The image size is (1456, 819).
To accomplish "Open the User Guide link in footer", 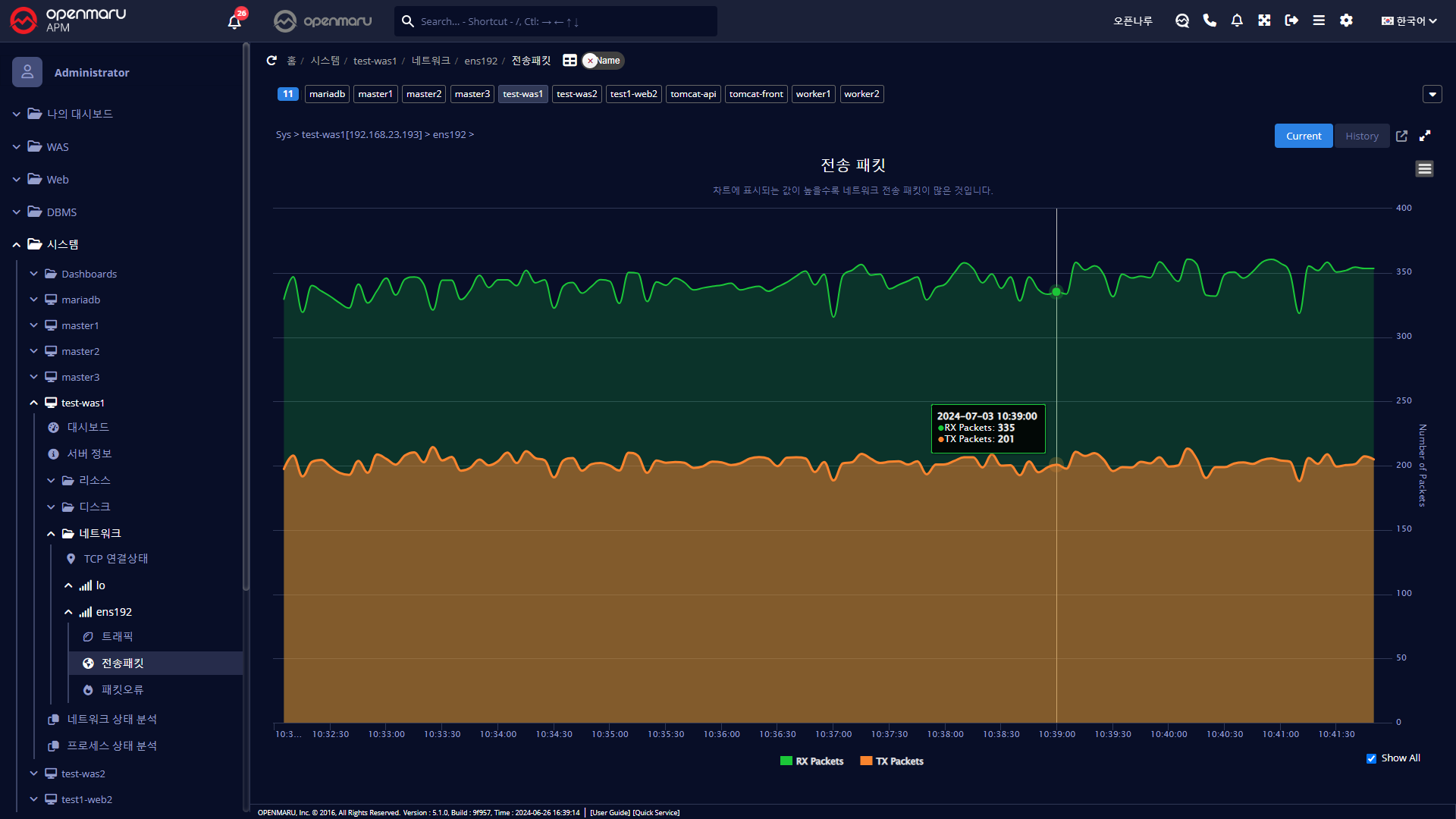I will (x=610, y=812).
